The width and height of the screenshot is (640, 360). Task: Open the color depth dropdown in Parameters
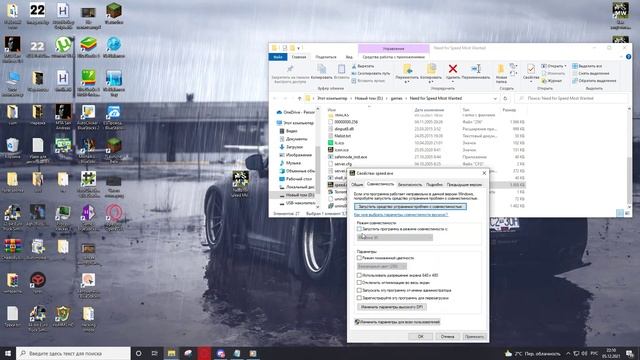click(x=382, y=266)
